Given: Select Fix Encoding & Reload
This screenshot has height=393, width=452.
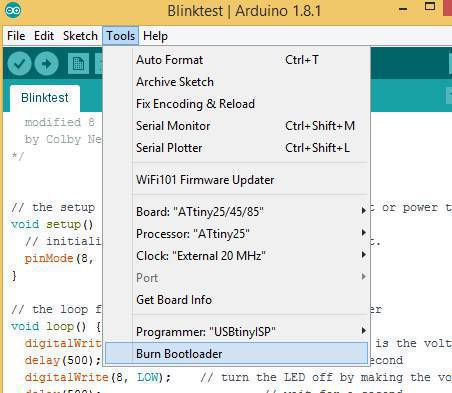Looking at the screenshot, I should (237, 104).
